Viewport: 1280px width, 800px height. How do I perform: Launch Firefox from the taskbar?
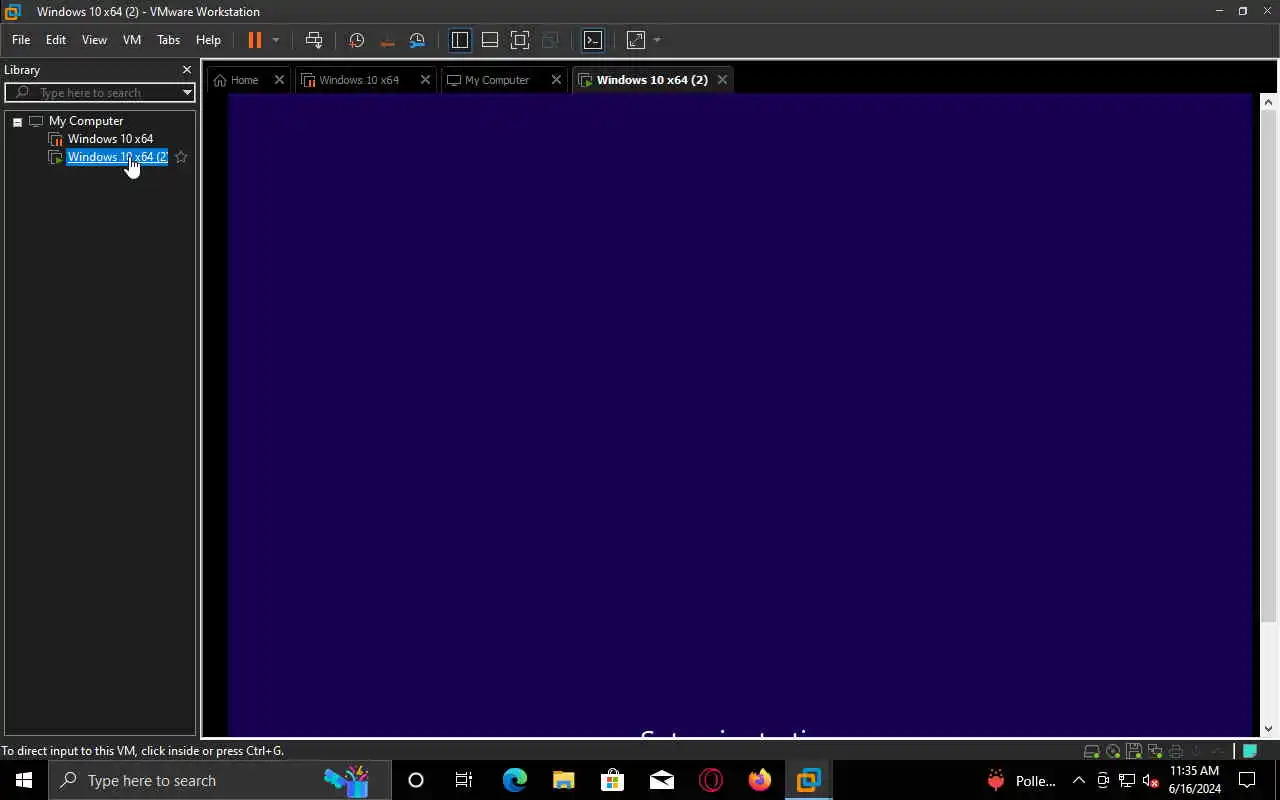tap(760, 780)
